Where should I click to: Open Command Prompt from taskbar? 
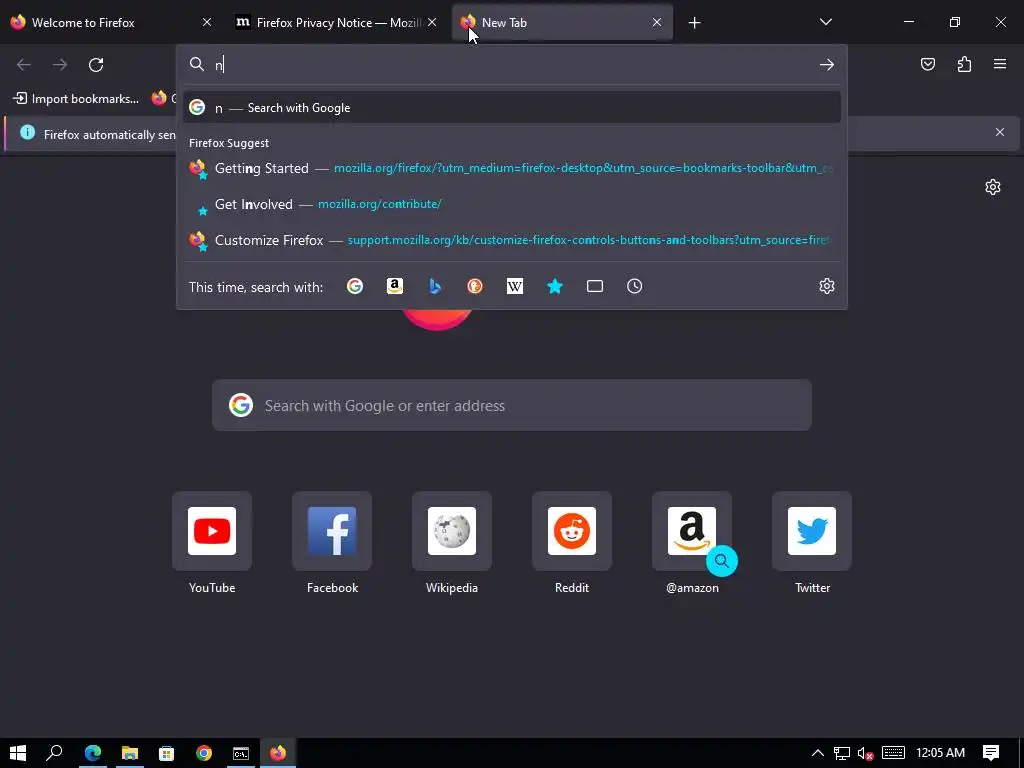241,753
